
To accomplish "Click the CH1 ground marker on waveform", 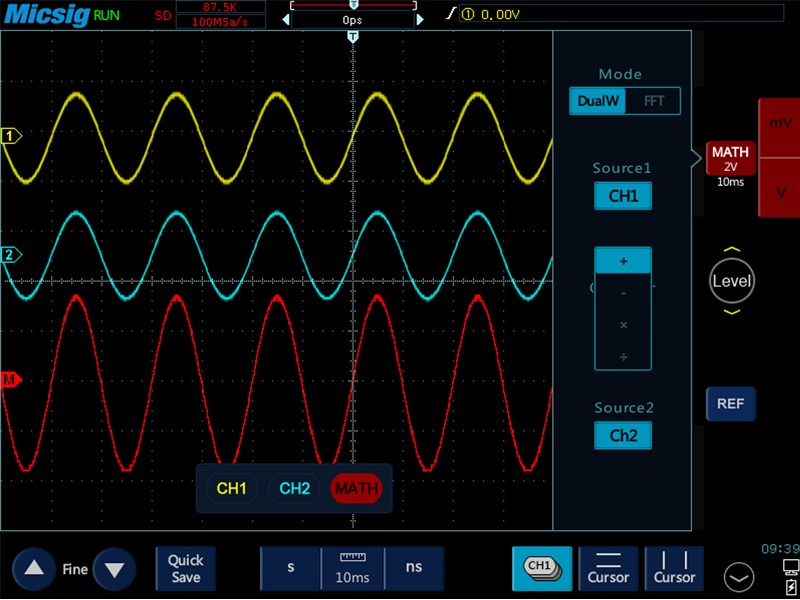I will [12, 136].
